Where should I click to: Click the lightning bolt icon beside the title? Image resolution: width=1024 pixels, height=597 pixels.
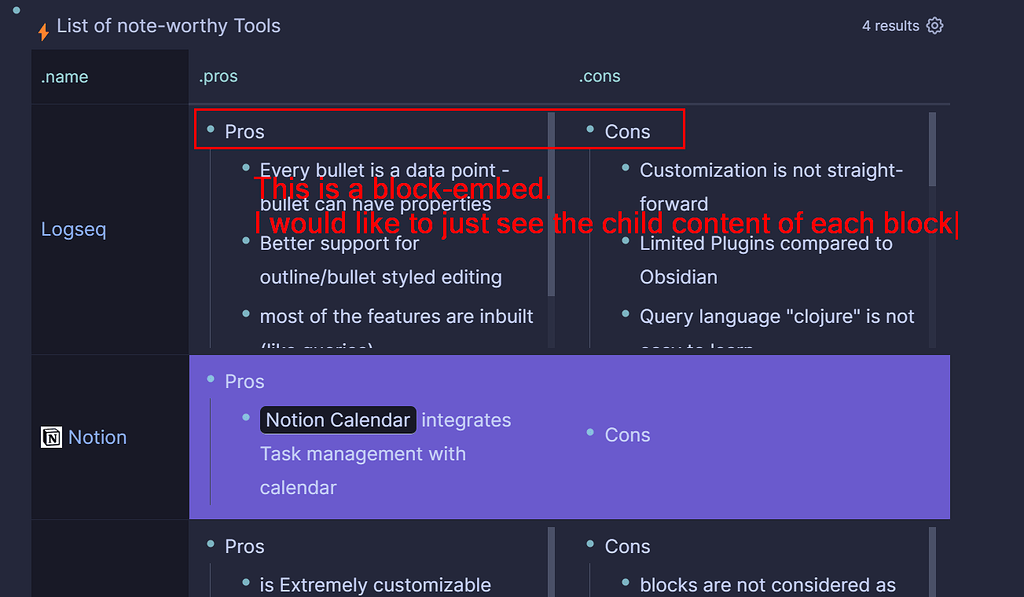click(x=43, y=32)
